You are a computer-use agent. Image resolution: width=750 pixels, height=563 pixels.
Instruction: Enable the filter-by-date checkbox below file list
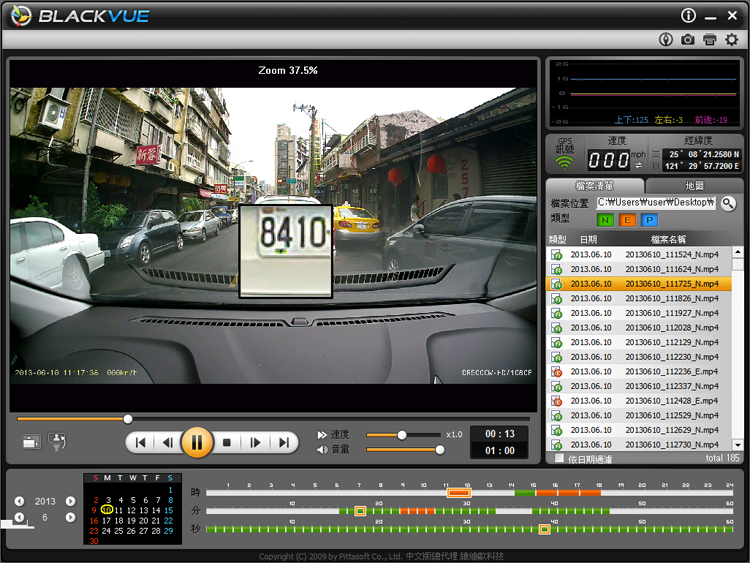click(559, 458)
